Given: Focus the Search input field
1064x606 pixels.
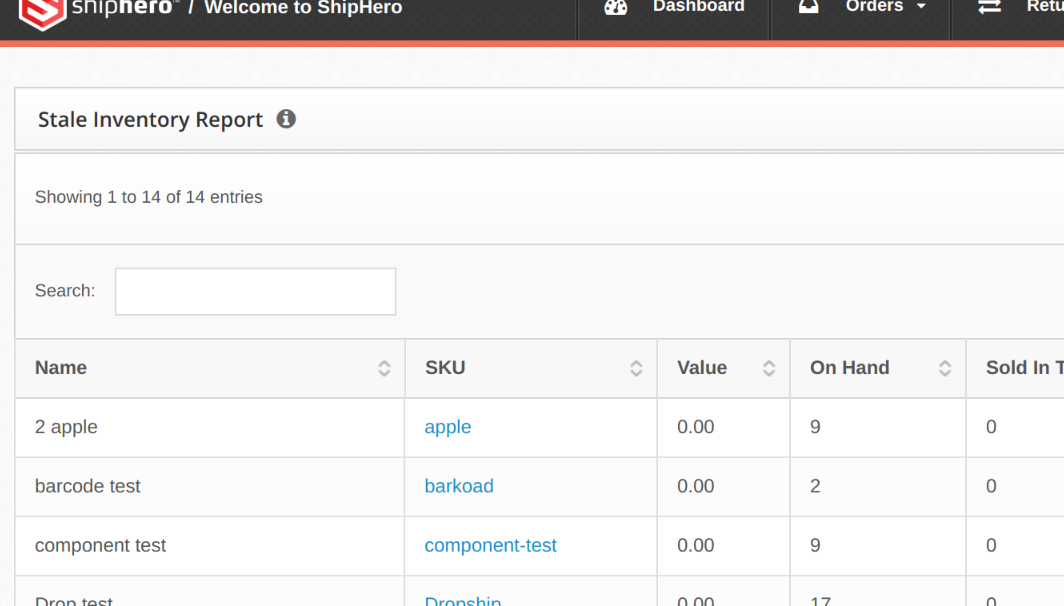Looking at the screenshot, I should tap(255, 291).
